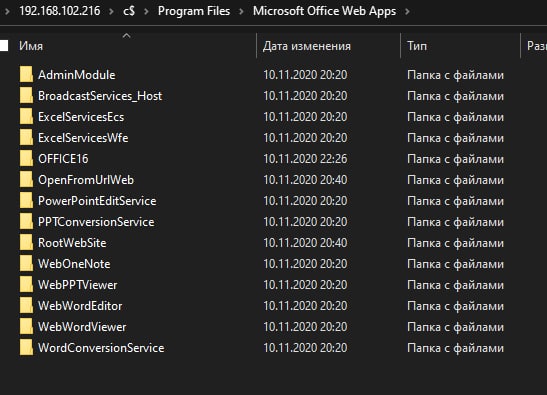Select the BroadcastServices_Host folder name

tap(100, 96)
